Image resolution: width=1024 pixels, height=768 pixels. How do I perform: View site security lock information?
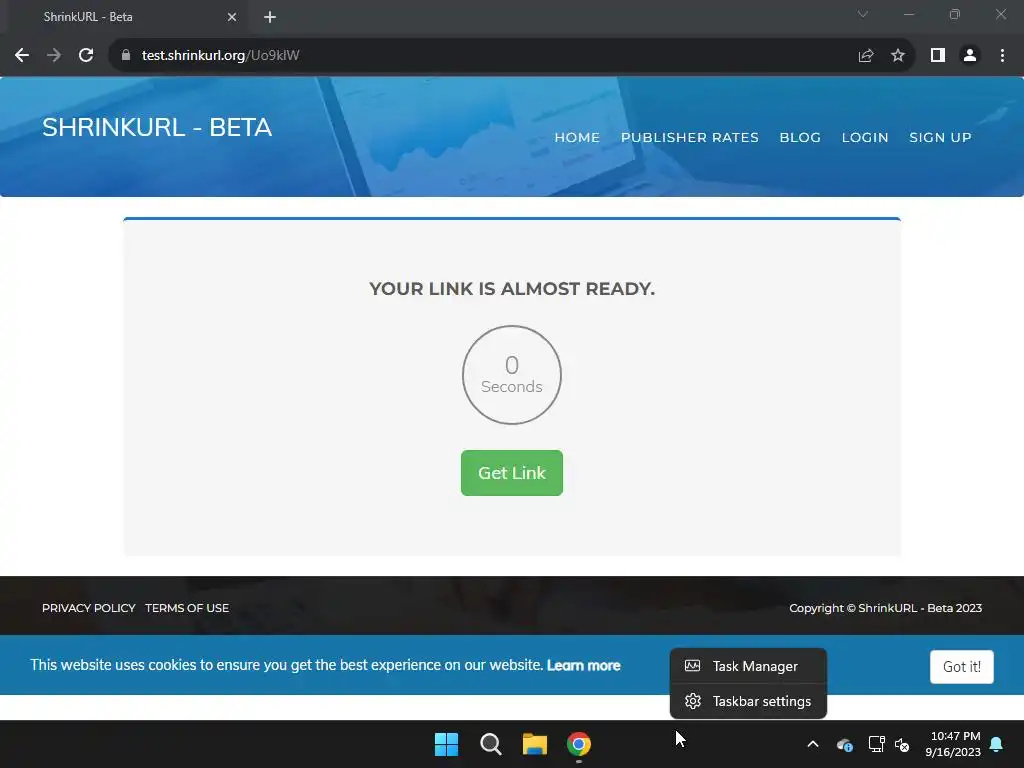coord(126,56)
